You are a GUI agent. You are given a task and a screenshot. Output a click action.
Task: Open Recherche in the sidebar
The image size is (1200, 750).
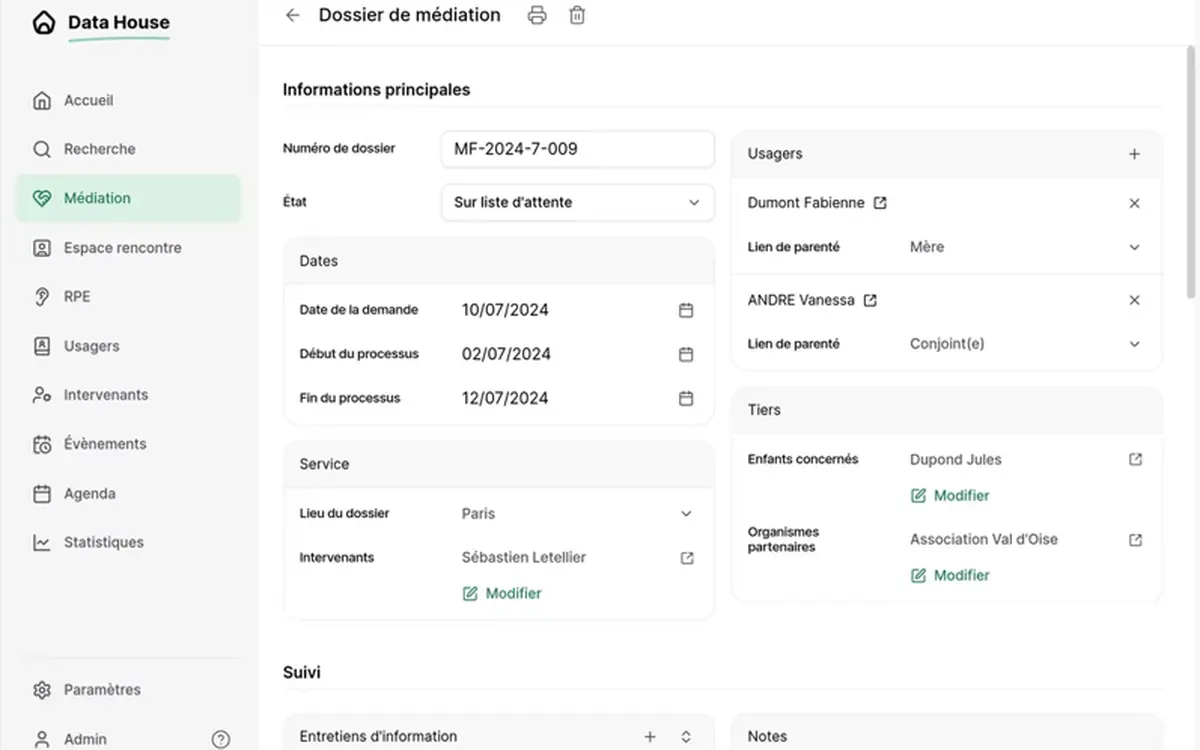coord(128,149)
